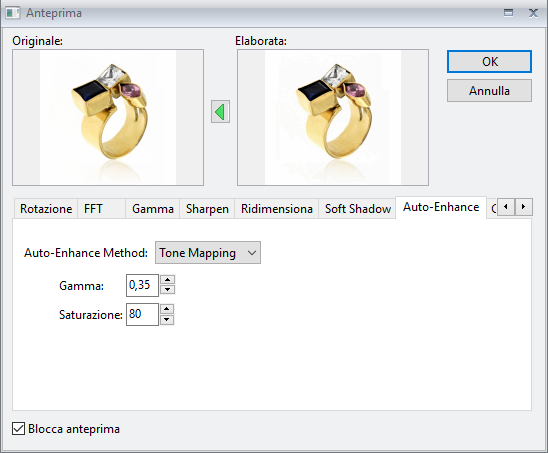Go to the Sharpen tab

207,209
